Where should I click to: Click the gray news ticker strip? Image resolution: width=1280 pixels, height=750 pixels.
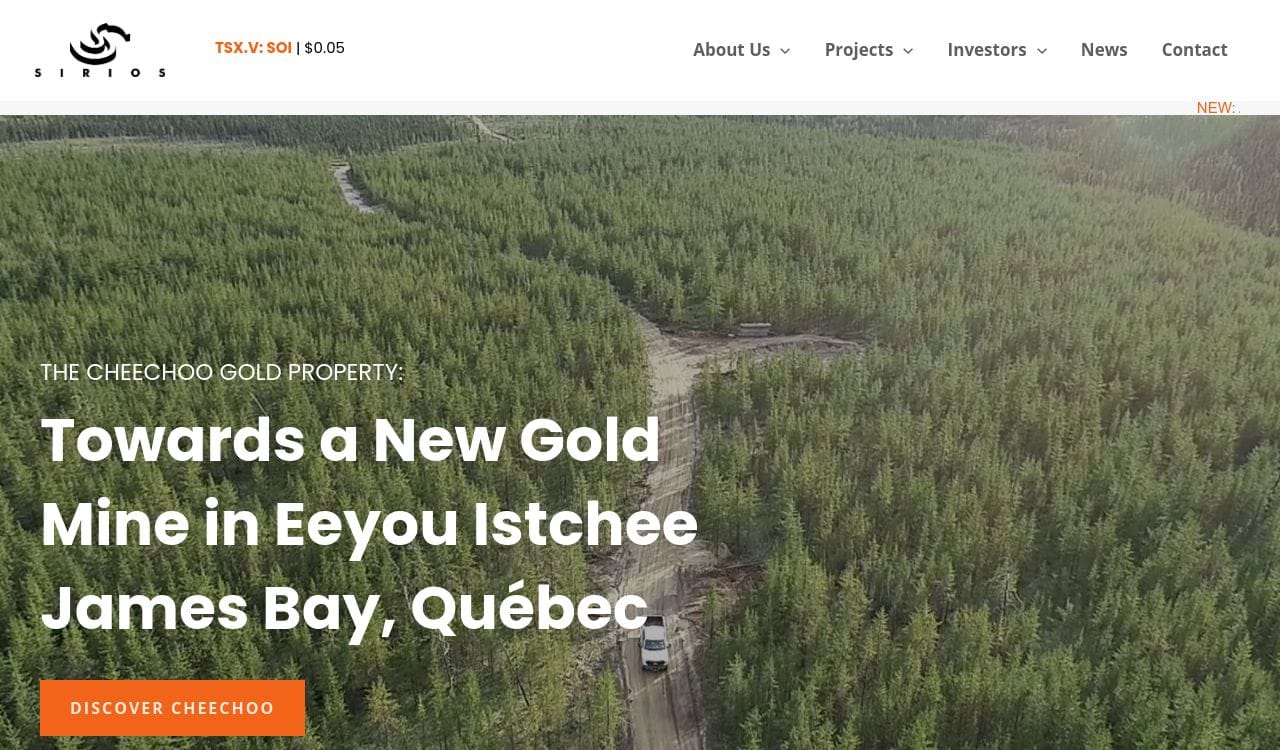pyautogui.click(x=640, y=108)
